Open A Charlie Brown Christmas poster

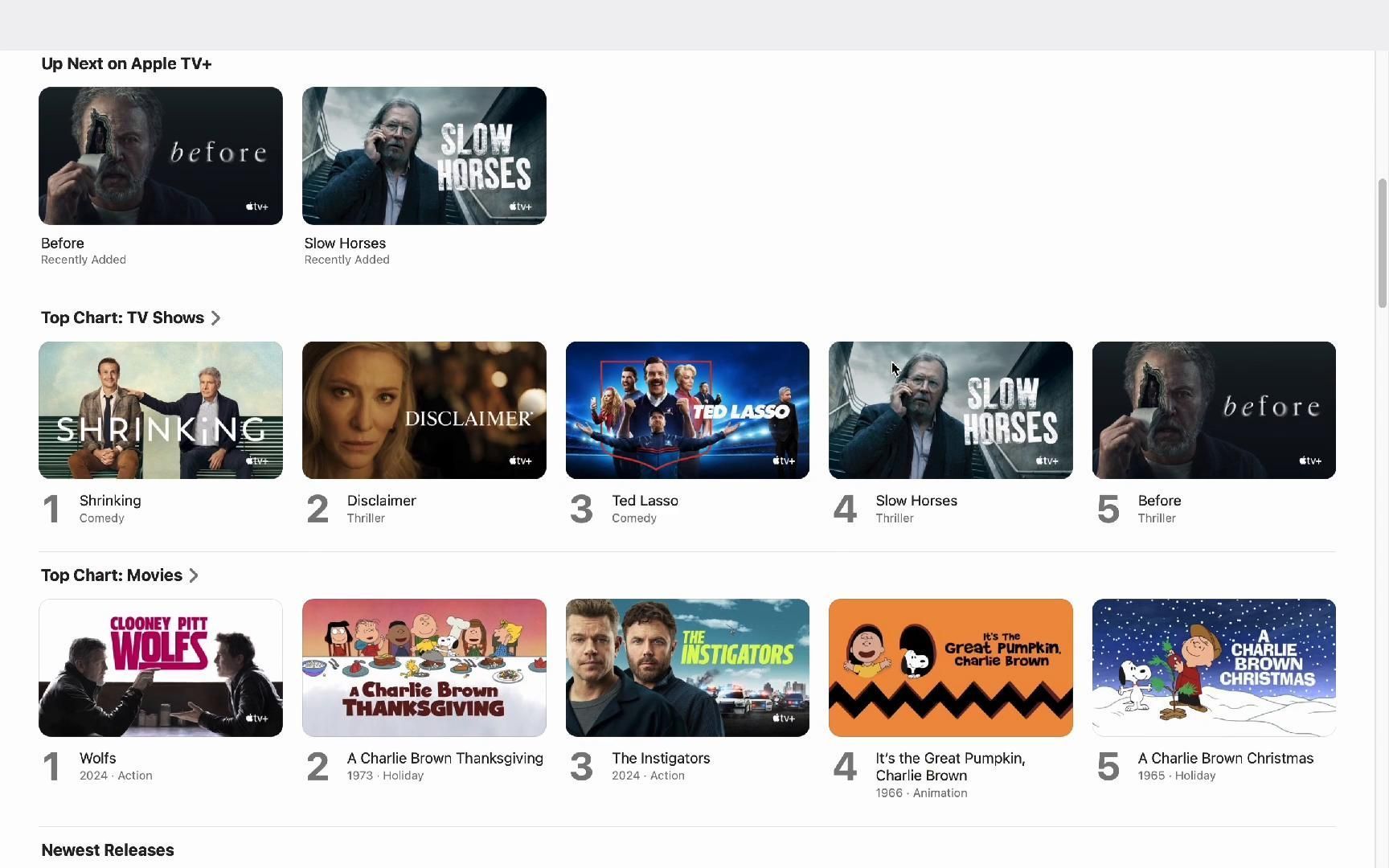[x=1214, y=668]
